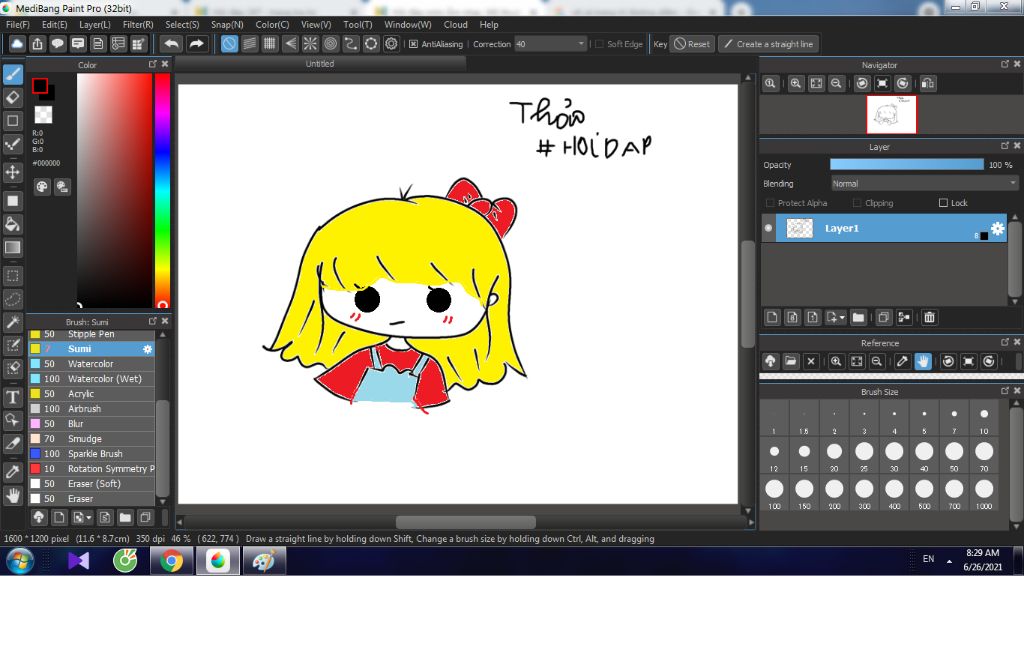This screenshot has width=1024, height=661.
Task: Enable Protect Alpha checkbox
Action: (x=770, y=203)
